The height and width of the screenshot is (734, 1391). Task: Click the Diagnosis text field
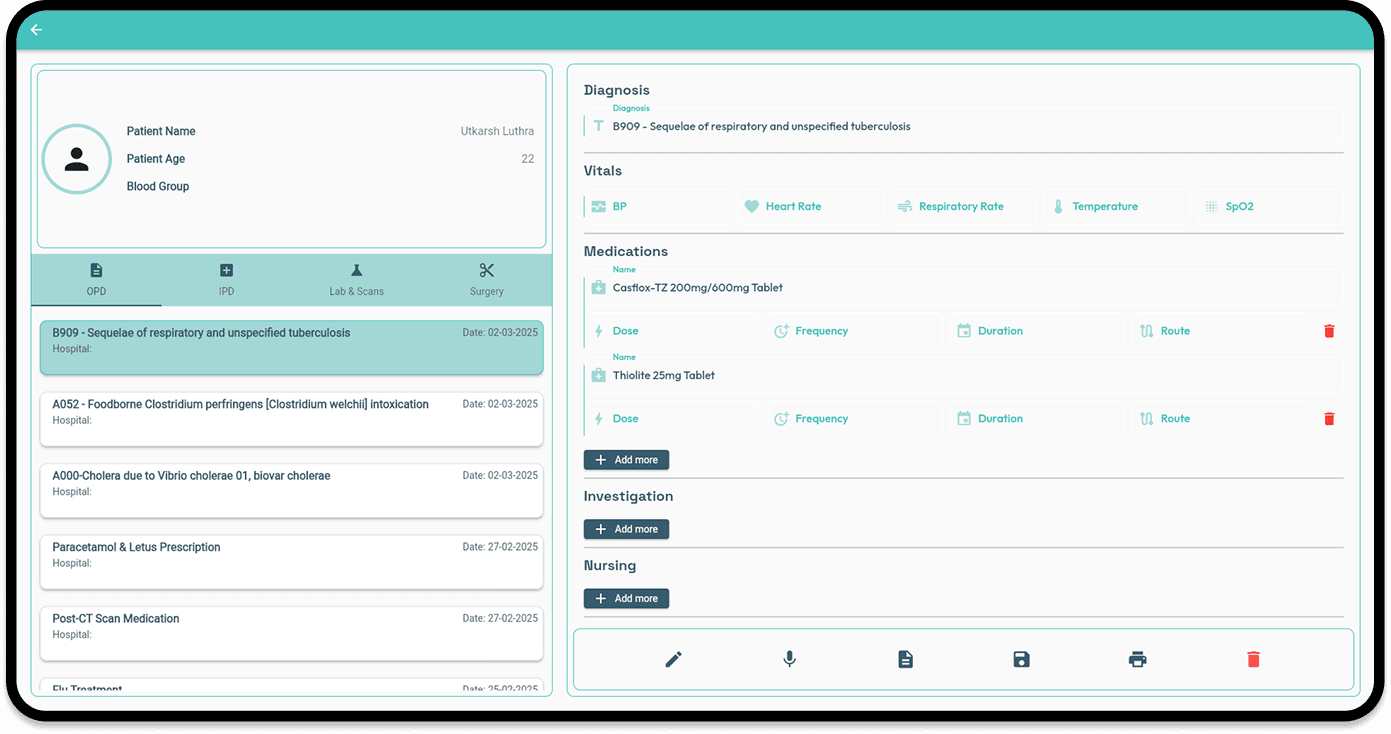click(x=960, y=127)
